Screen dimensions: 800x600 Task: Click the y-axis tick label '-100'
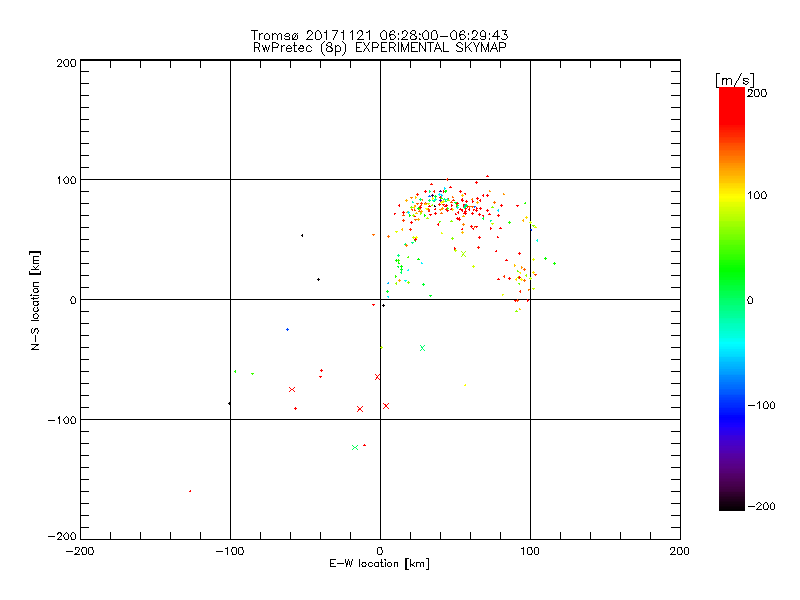(62, 420)
